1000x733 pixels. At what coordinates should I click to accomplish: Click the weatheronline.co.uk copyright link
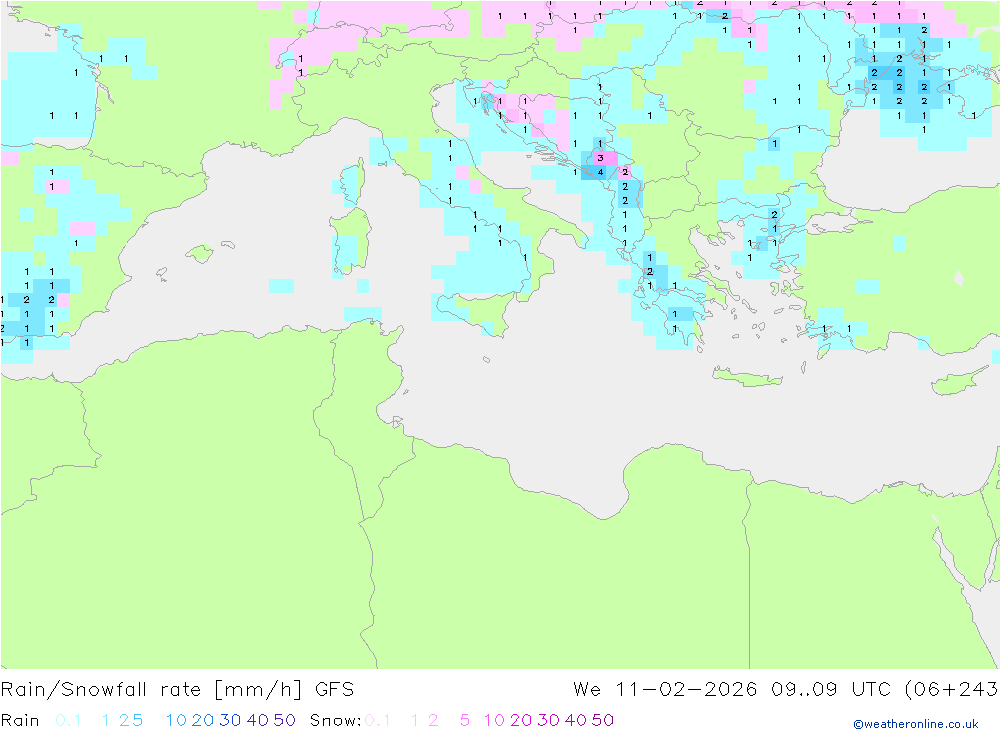[x=916, y=724]
